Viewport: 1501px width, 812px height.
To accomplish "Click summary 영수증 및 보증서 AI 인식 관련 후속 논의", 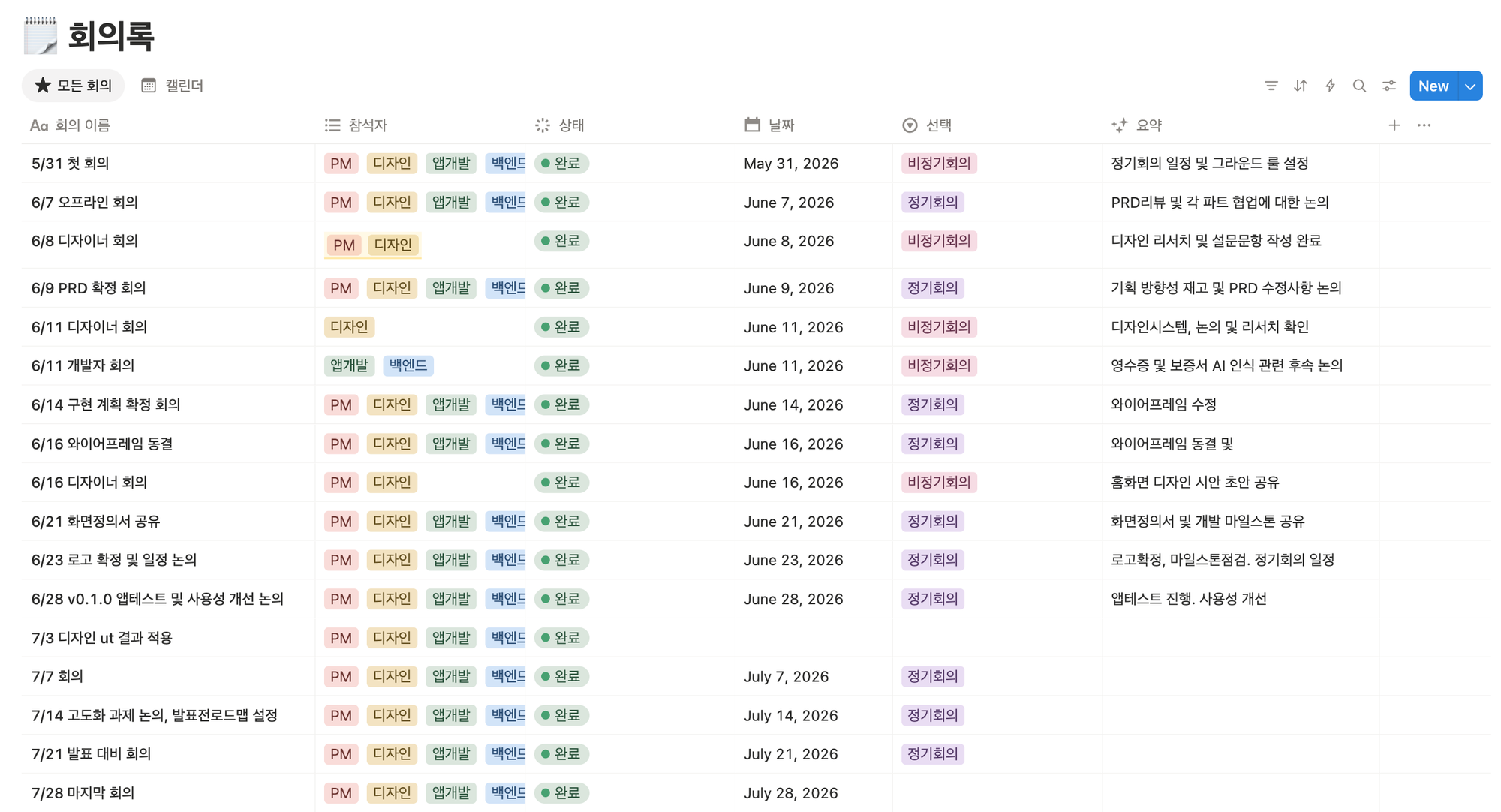I will 1226,365.
